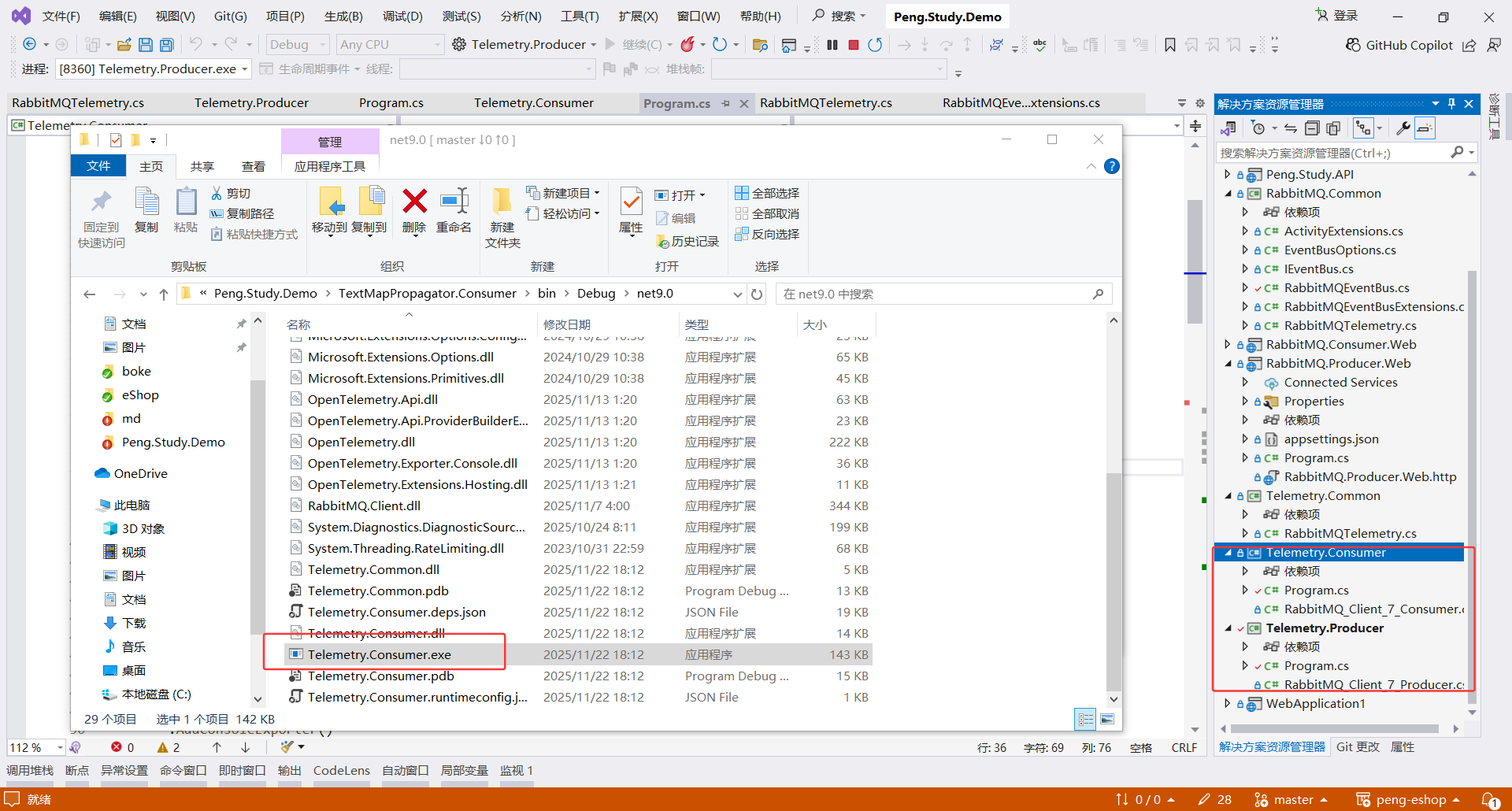Collapse RabbitMQ.Common project node
Image resolution: width=1512 pixels, height=811 pixels.
1228,194
